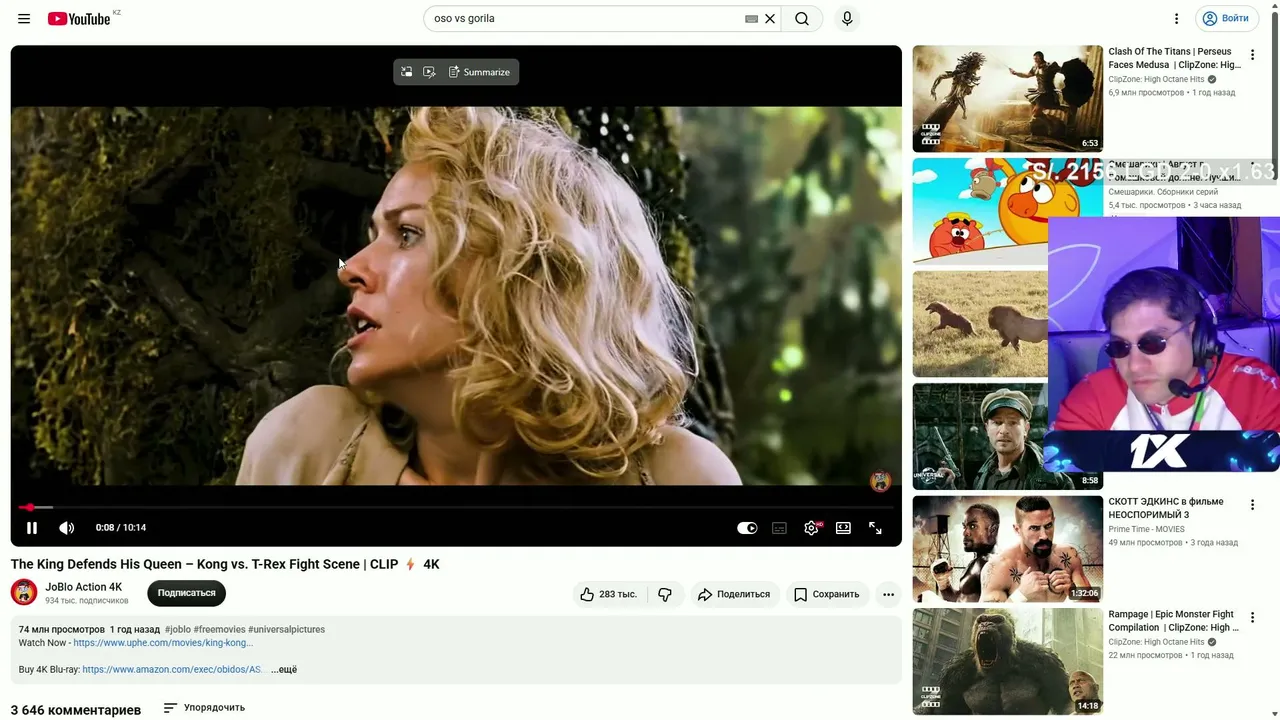Expand the description with ...ещё
1280x720 pixels.
(284, 670)
